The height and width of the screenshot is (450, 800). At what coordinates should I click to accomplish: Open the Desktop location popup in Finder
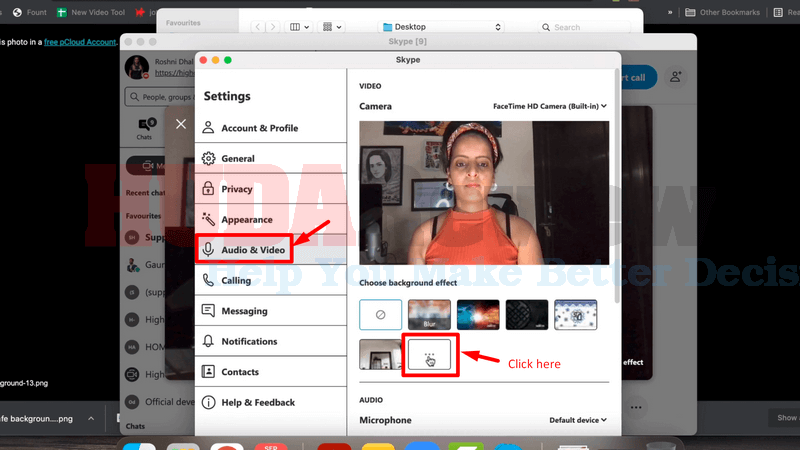[x=442, y=27]
